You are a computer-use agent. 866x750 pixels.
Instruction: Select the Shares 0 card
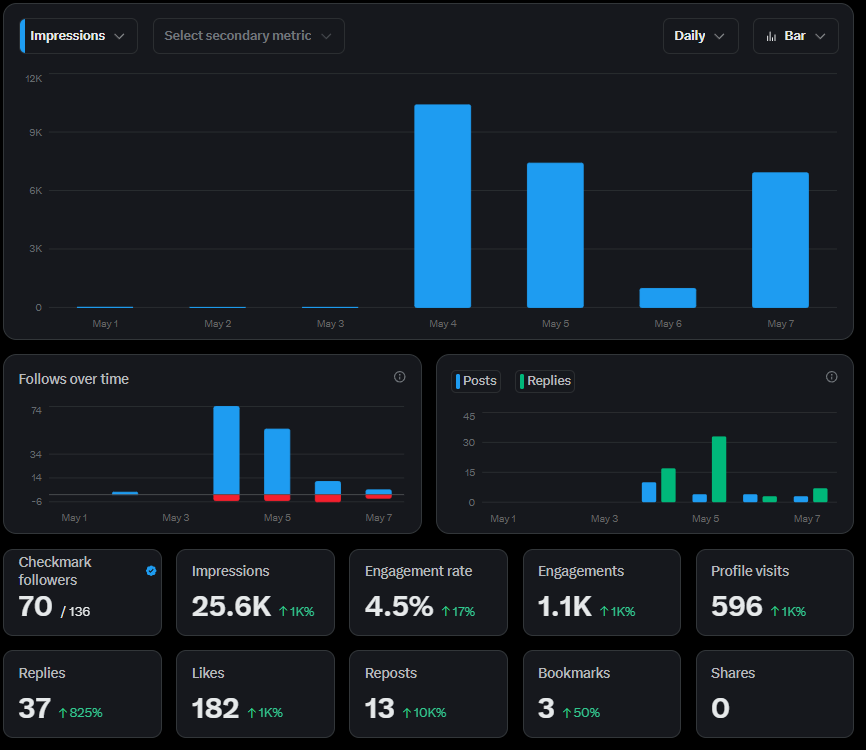(775, 694)
